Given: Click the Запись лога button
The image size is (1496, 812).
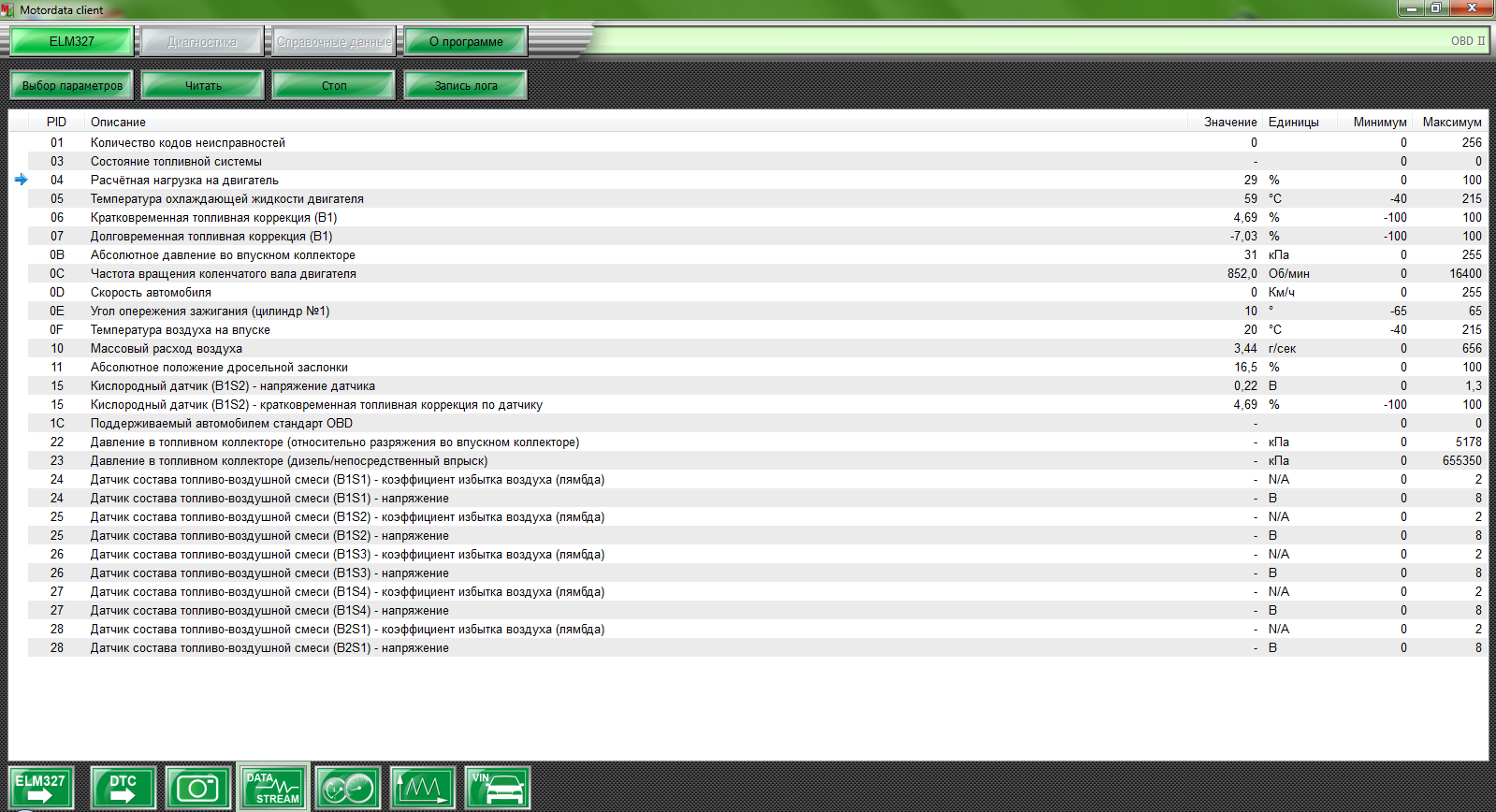Looking at the screenshot, I should (x=466, y=85).
